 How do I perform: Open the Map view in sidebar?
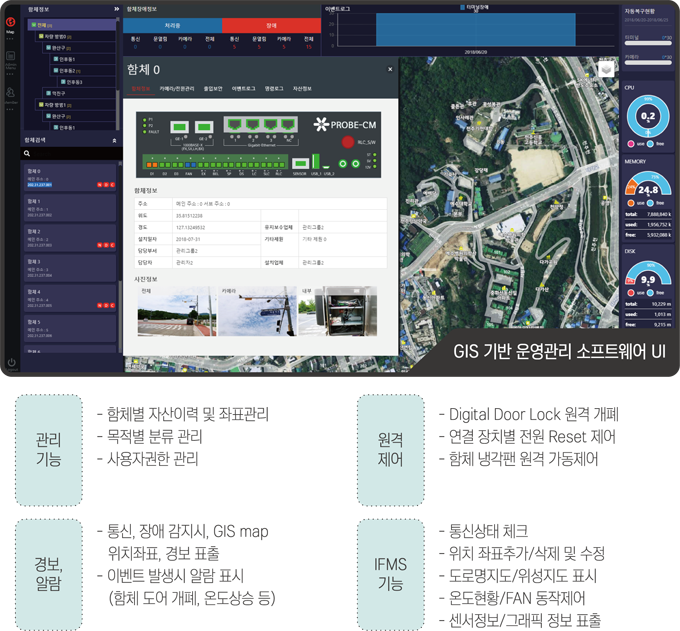[10, 23]
